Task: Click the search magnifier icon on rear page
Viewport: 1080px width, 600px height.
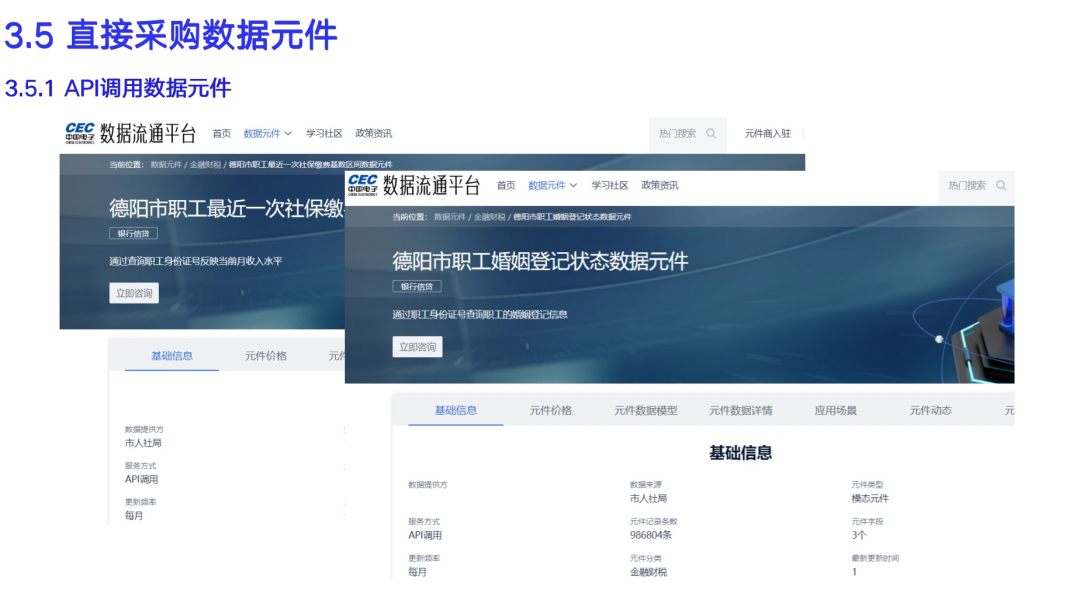Action: [x=711, y=134]
